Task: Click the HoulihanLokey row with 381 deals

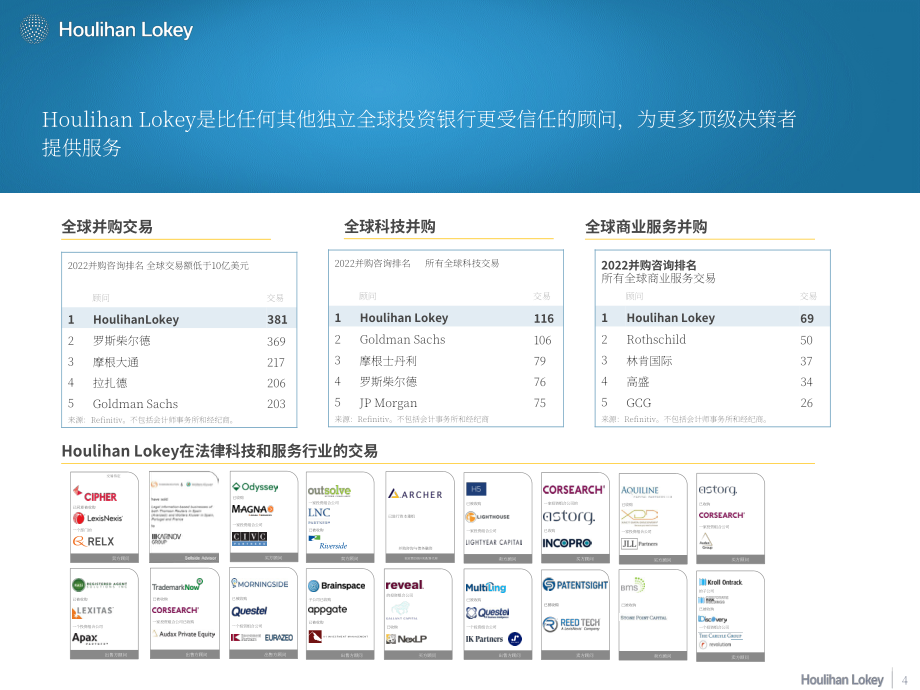Action: [179, 319]
